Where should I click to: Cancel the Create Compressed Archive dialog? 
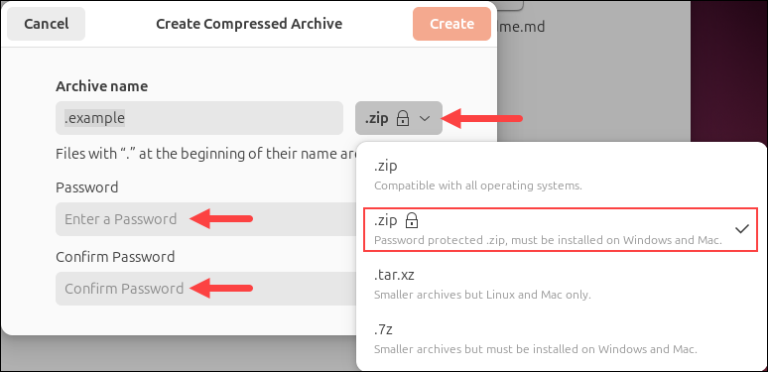tap(46, 23)
